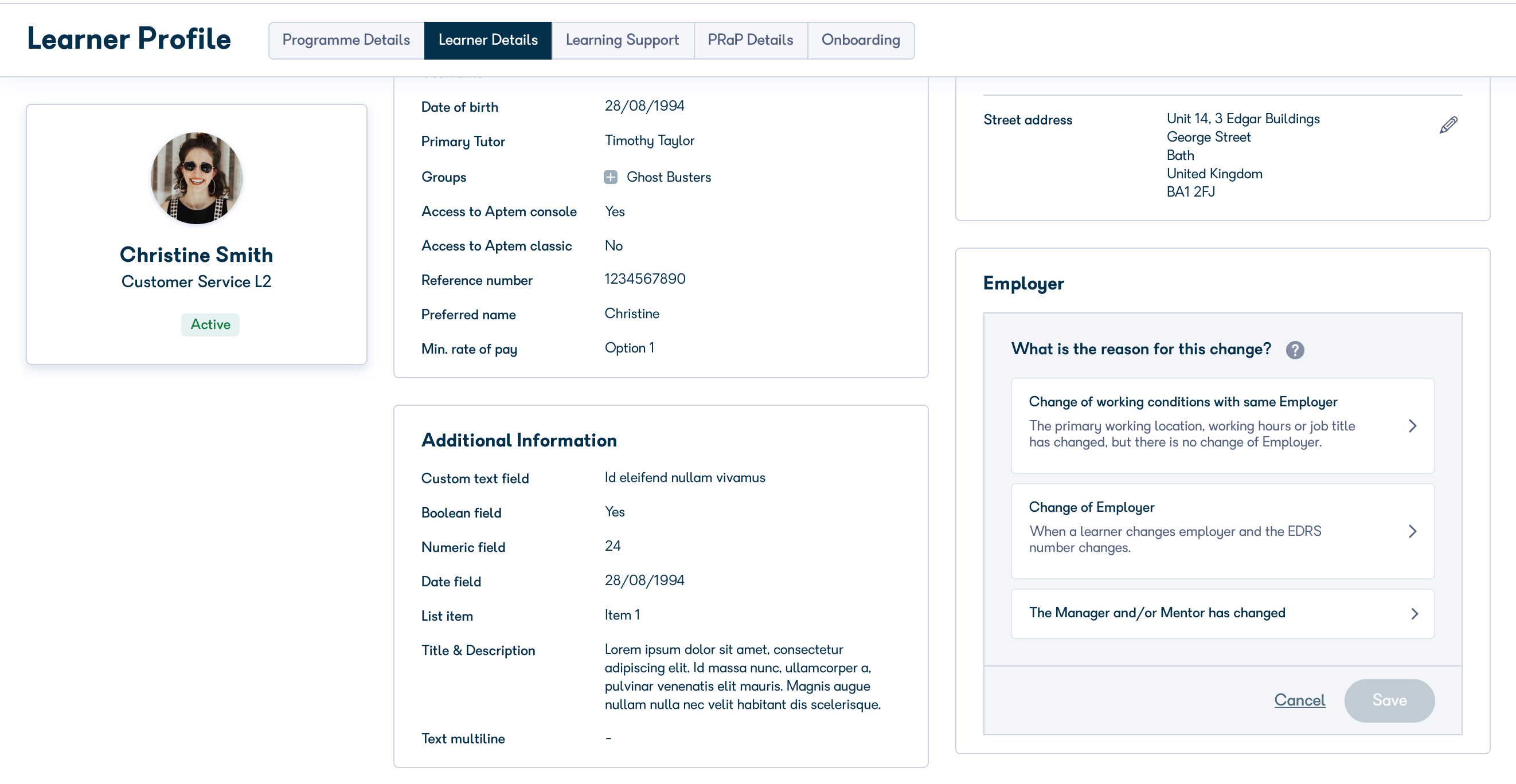Click the List item value Item 1
Image resolution: width=1516 pixels, height=784 pixels.
click(x=622, y=615)
